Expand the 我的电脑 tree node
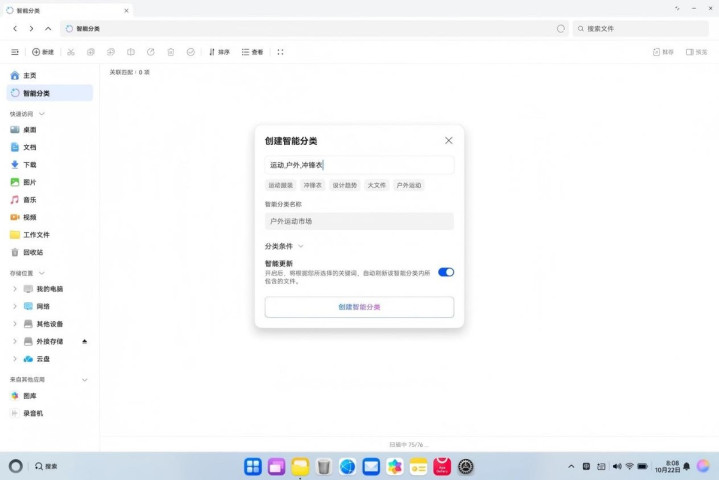 [14, 288]
